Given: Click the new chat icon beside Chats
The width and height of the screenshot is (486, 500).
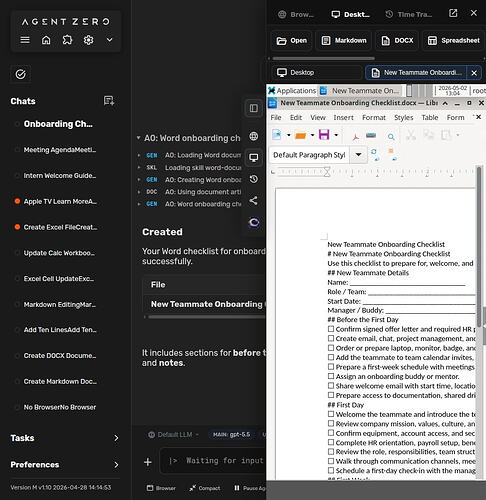Looking at the screenshot, I should pyautogui.click(x=109, y=101).
